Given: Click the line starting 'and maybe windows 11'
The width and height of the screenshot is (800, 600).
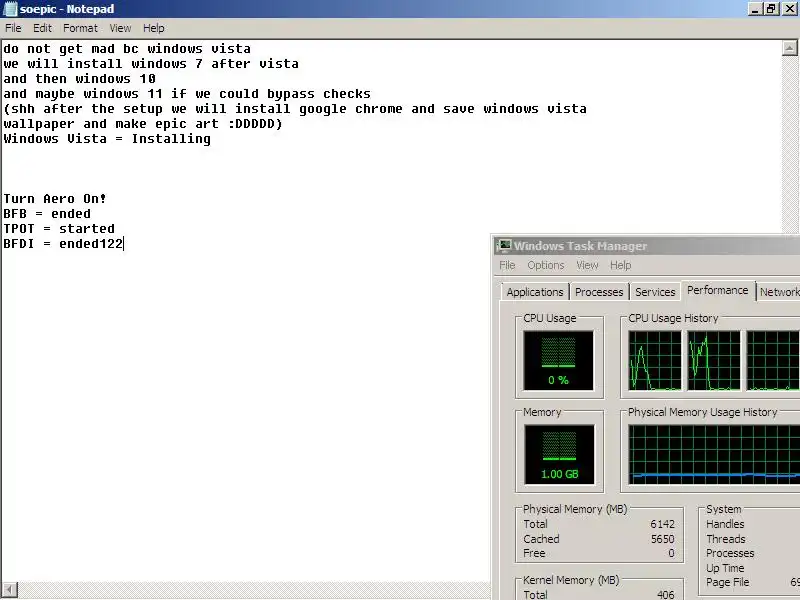Looking at the screenshot, I should [x=187, y=94].
